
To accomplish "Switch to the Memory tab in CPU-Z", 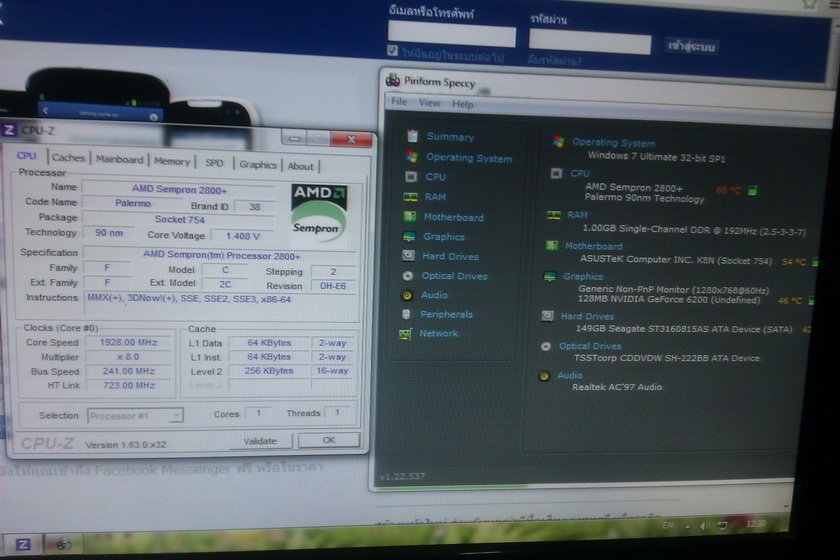I will [171, 161].
